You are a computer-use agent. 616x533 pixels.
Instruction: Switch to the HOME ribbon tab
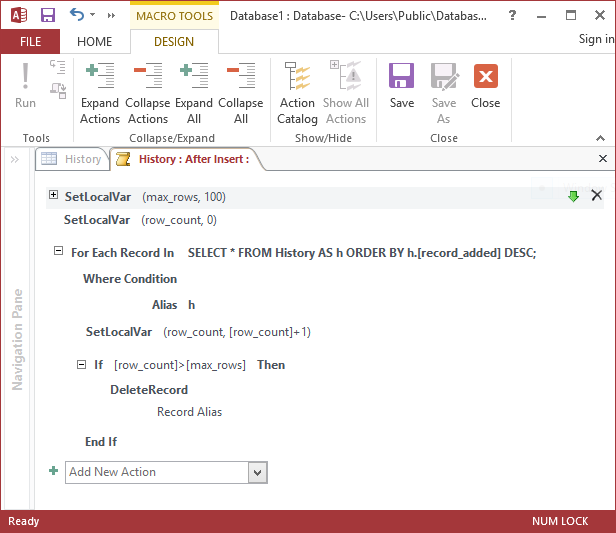(x=95, y=42)
